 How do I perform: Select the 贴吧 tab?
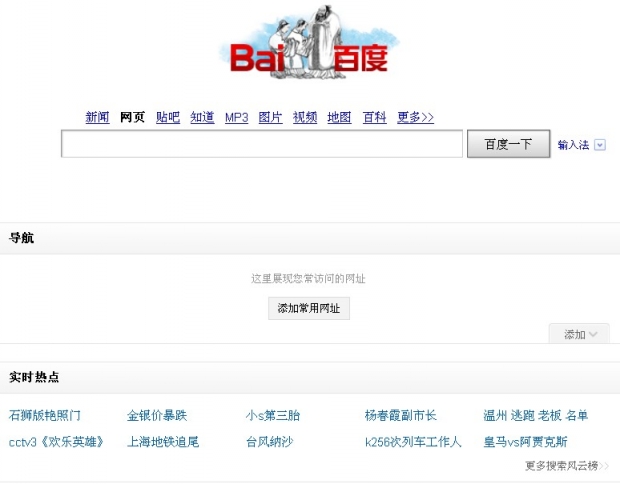click(x=168, y=118)
